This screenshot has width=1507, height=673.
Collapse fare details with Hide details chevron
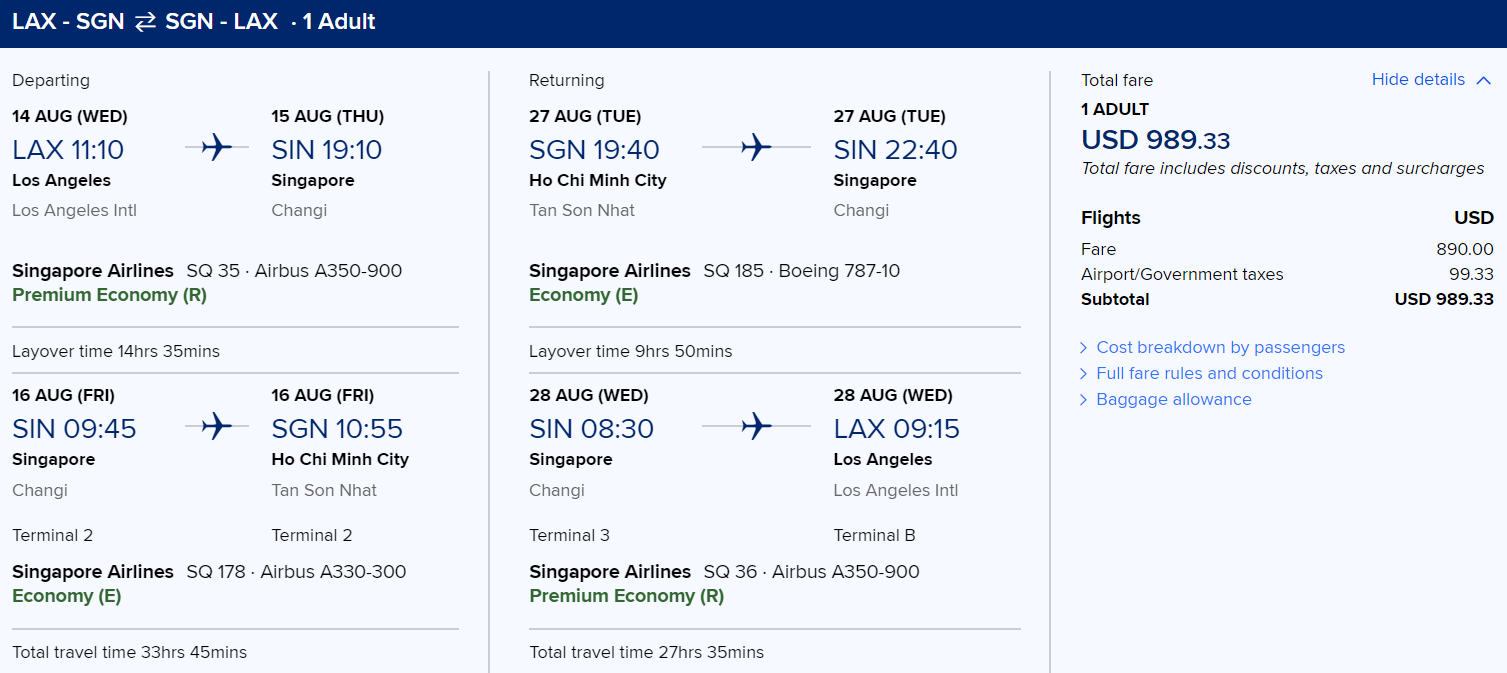point(1484,80)
